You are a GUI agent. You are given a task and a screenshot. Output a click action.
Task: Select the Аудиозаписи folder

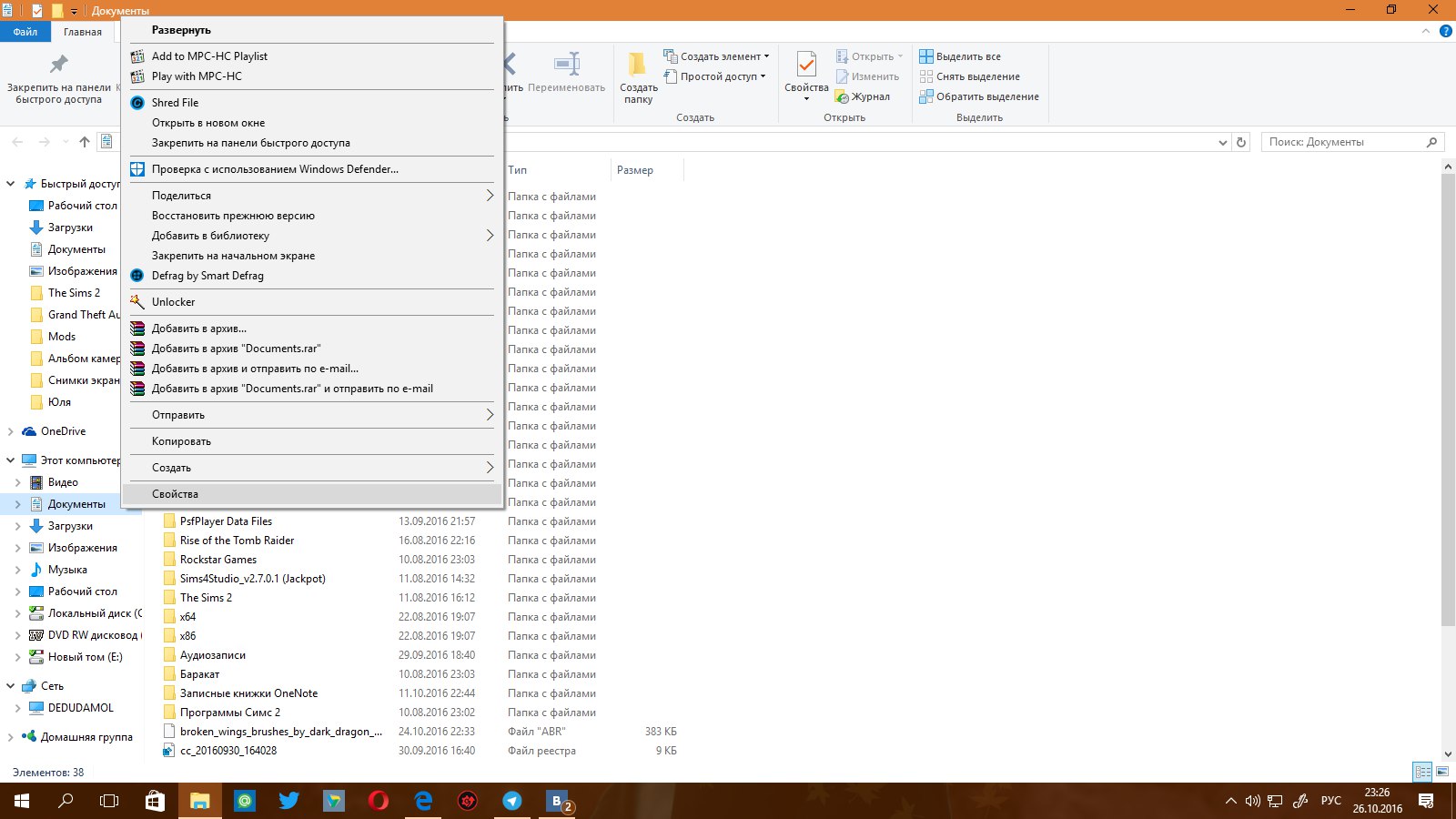click(x=213, y=655)
